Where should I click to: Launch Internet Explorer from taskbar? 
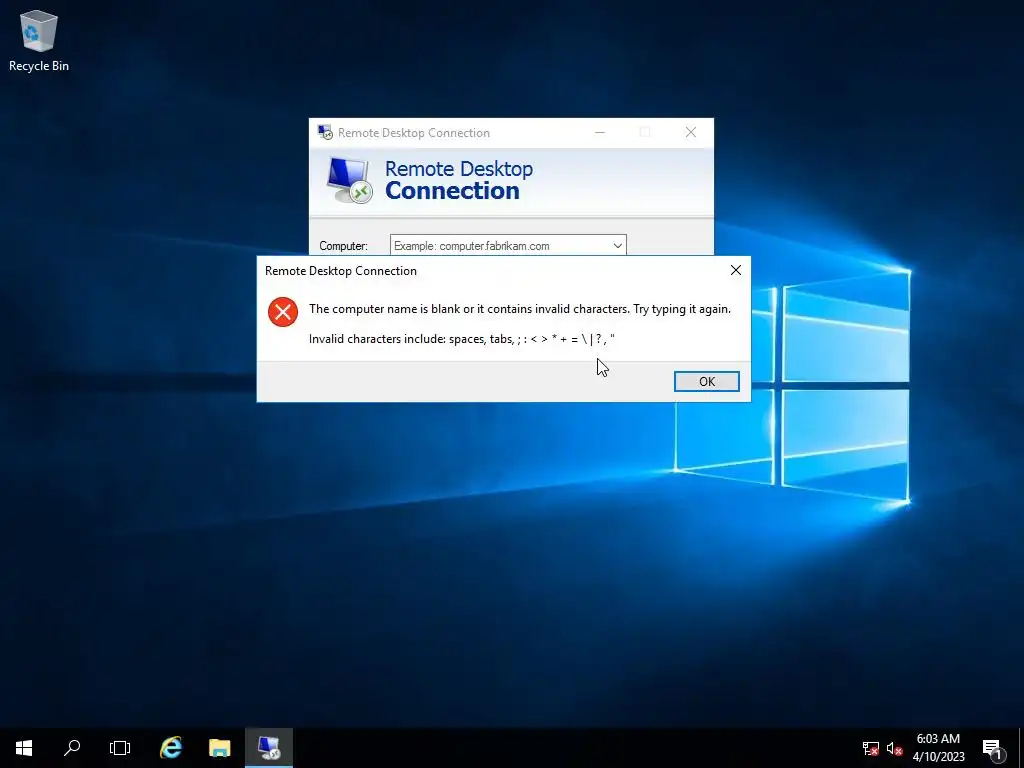[x=171, y=748]
